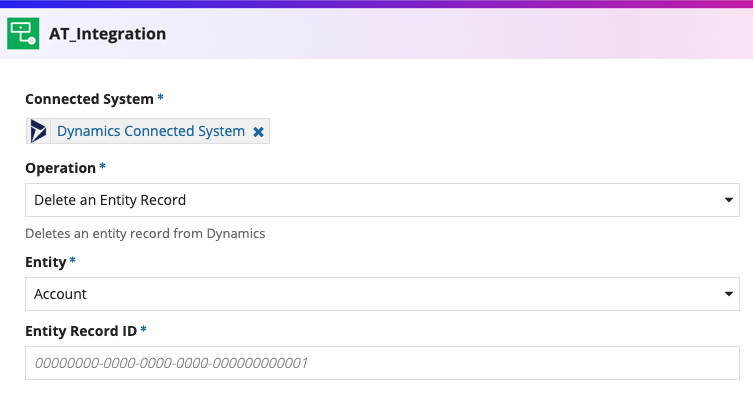Click the Dynamics logo icon

tap(38, 131)
